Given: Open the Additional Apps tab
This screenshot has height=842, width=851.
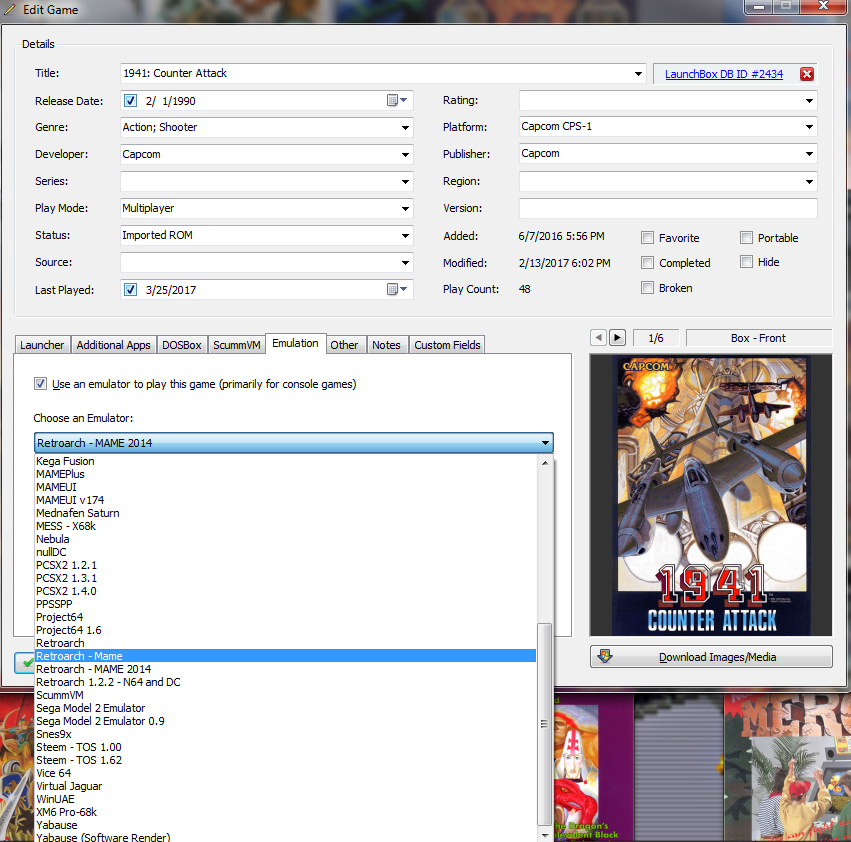Looking at the screenshot, I should pos(113,345).
